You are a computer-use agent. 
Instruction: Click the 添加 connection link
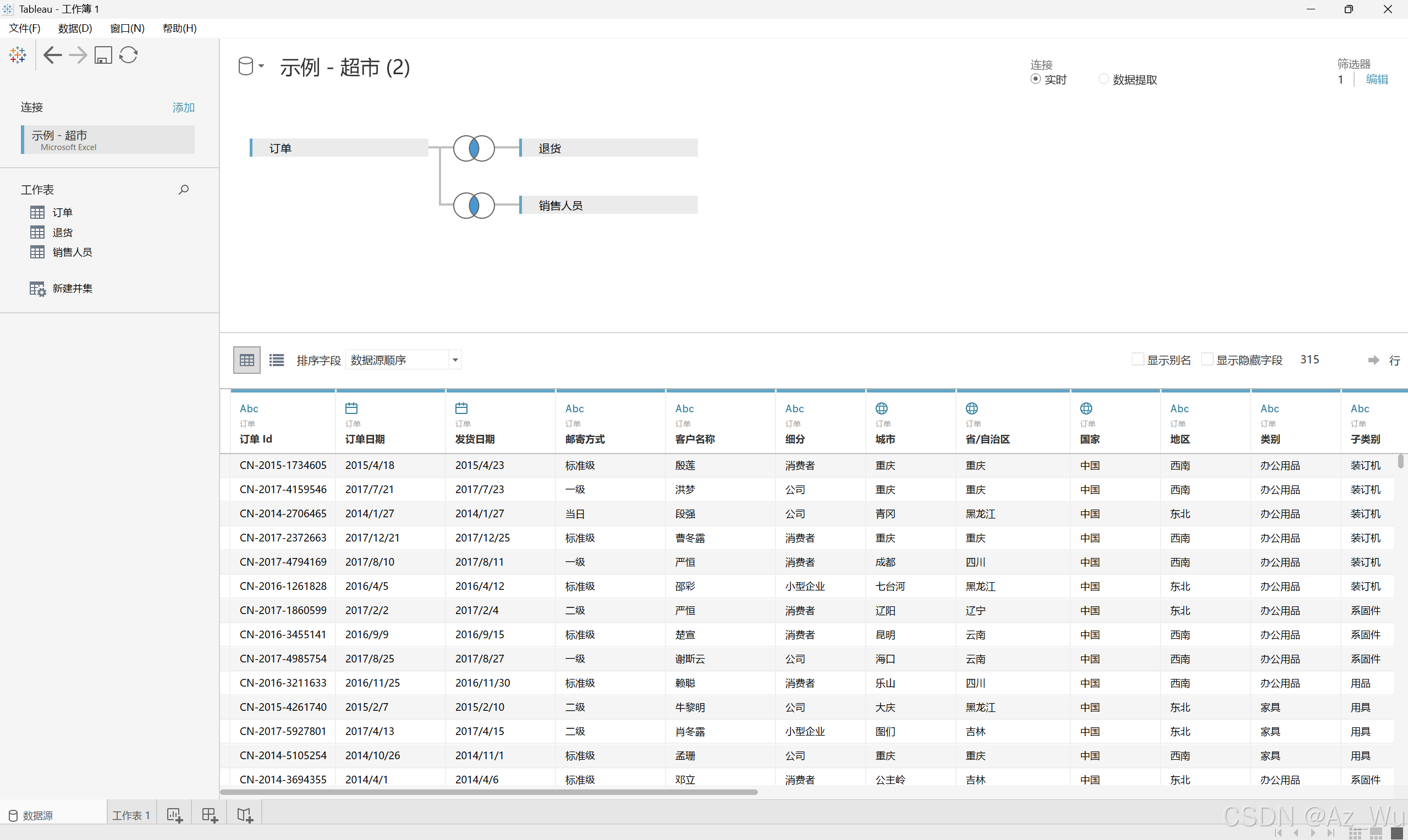click(184, 108)
